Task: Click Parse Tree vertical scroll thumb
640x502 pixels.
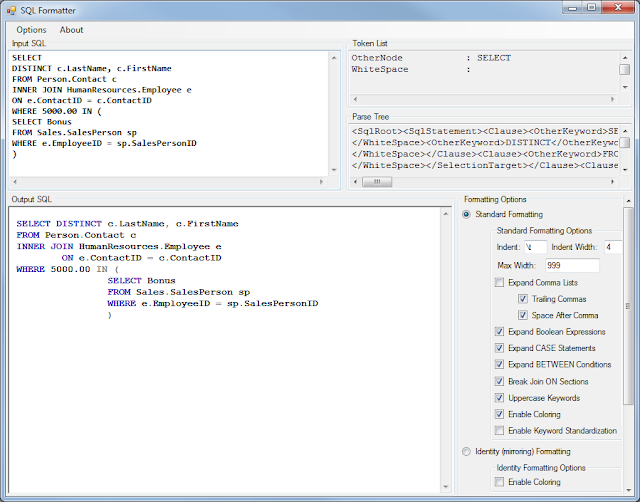Action: tap(625, 142)
